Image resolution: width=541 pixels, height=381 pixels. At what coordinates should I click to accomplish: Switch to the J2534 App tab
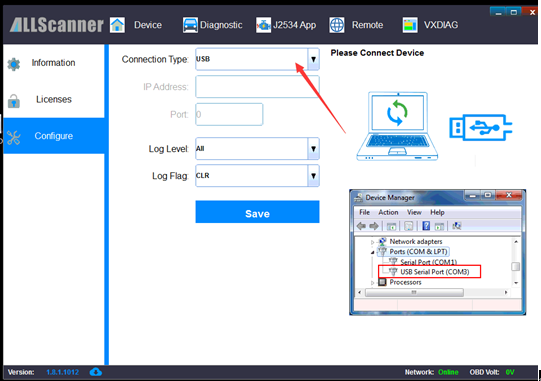coord(294,25)
